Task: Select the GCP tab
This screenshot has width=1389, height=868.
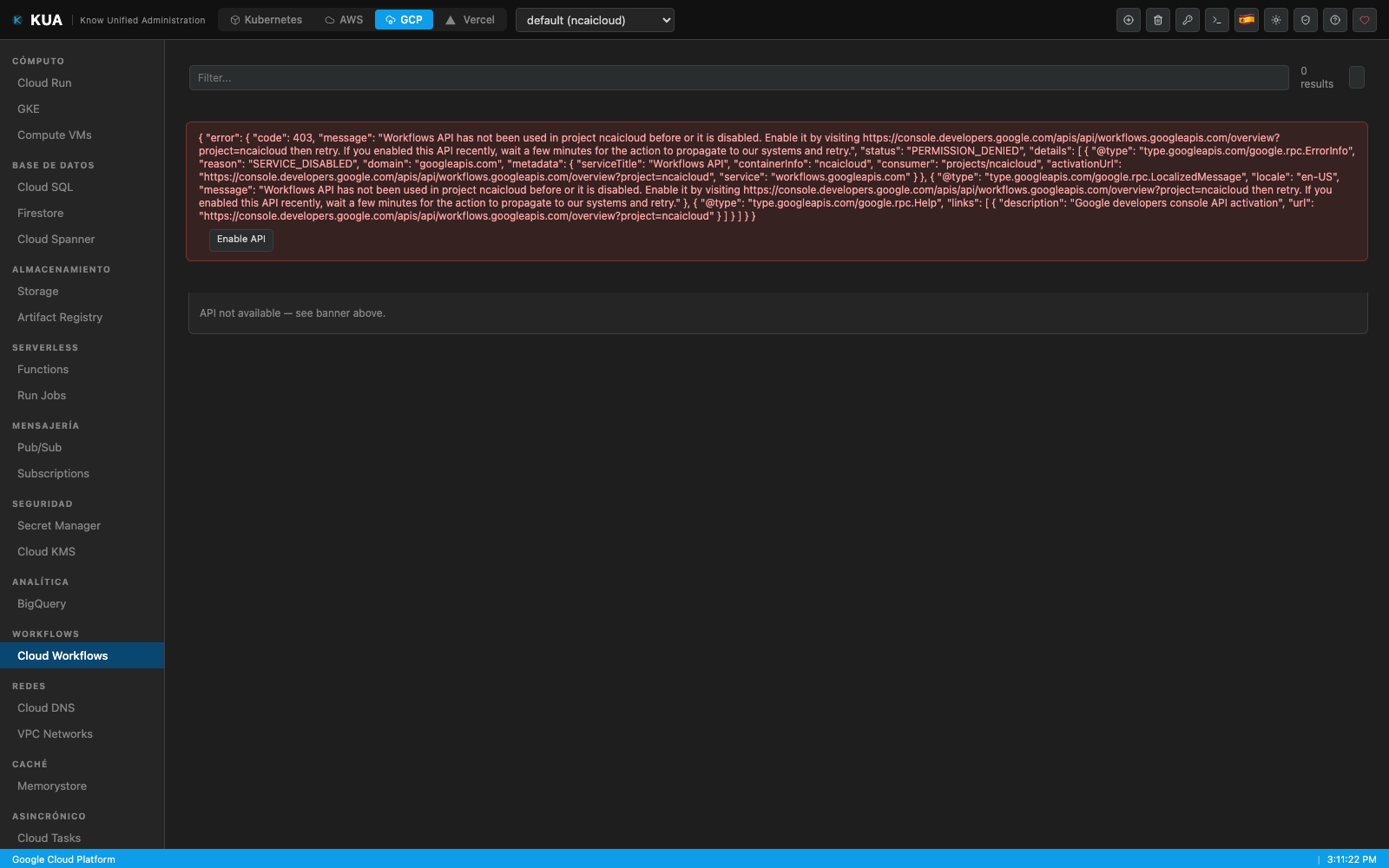Action: click(404, 20)
